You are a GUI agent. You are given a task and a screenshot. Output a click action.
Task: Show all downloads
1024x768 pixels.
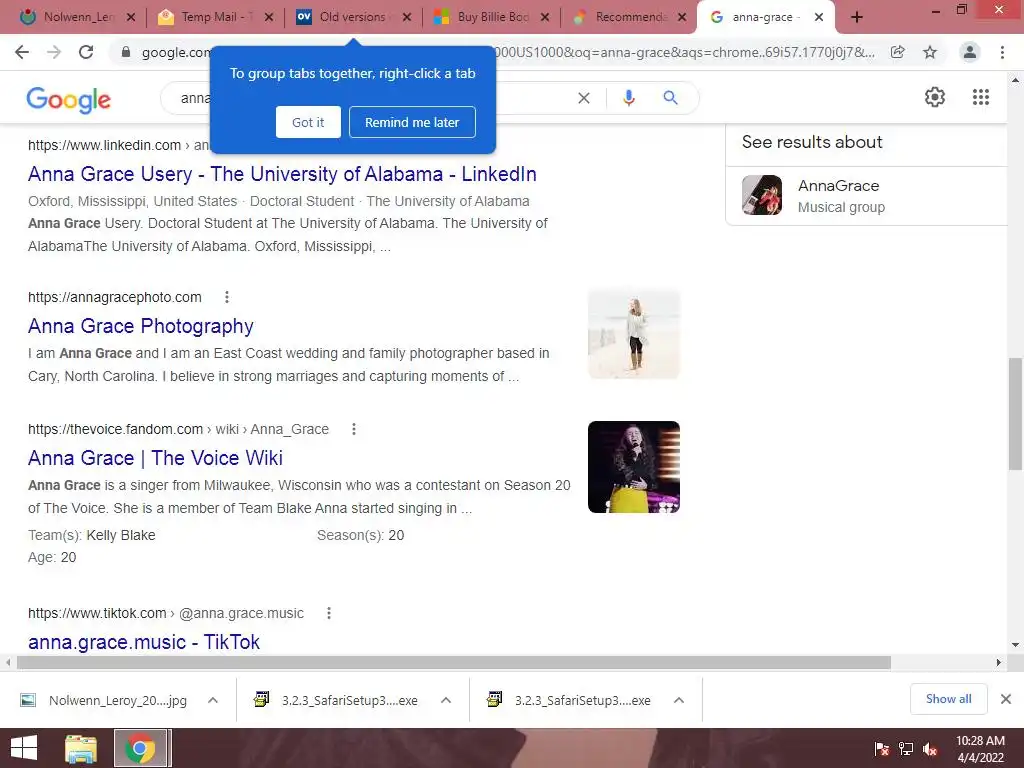point(948,699)
